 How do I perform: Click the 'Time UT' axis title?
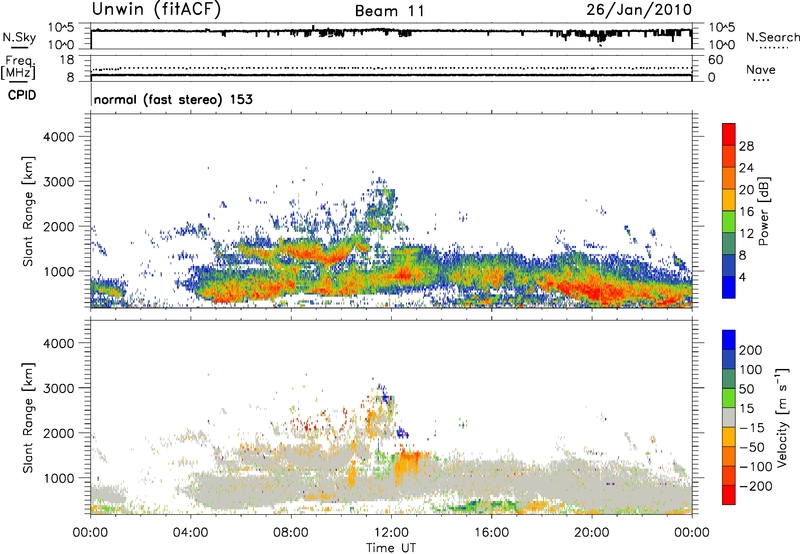(x=391, y=548)
